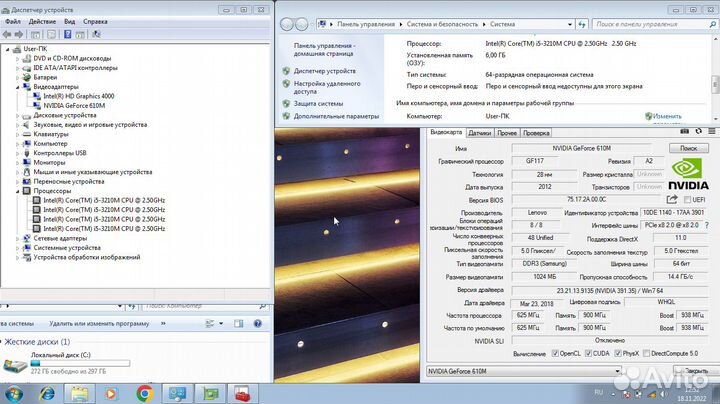This screenshot has height=404, width=720.
Task: Open the Вид menu
Action: [x=69, y=22]
